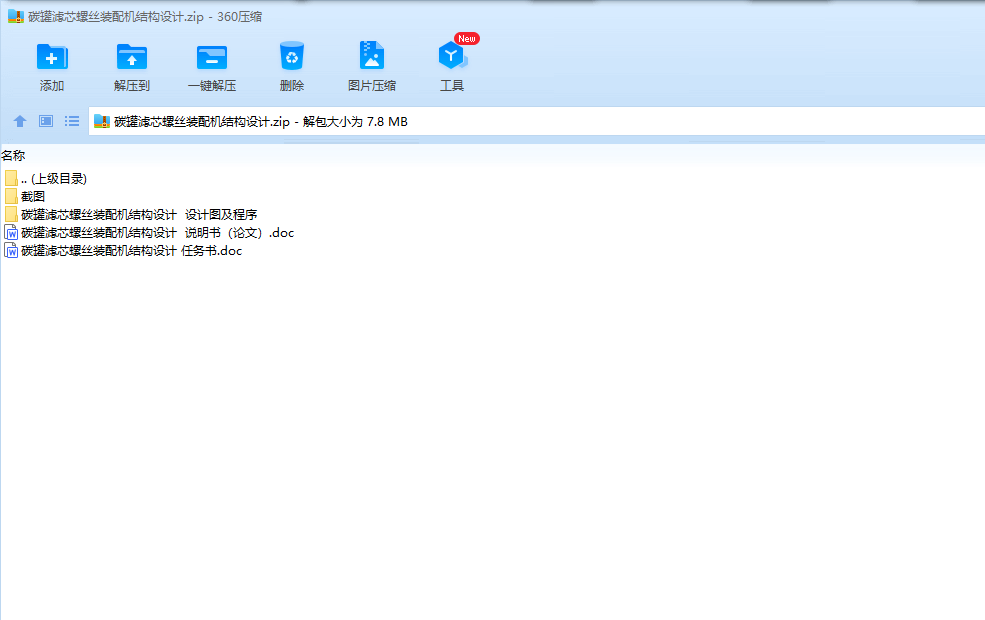Switch to the icon view mode button
Image resolution: width=985 pixels, height=620 pixels.
point(46,121)
